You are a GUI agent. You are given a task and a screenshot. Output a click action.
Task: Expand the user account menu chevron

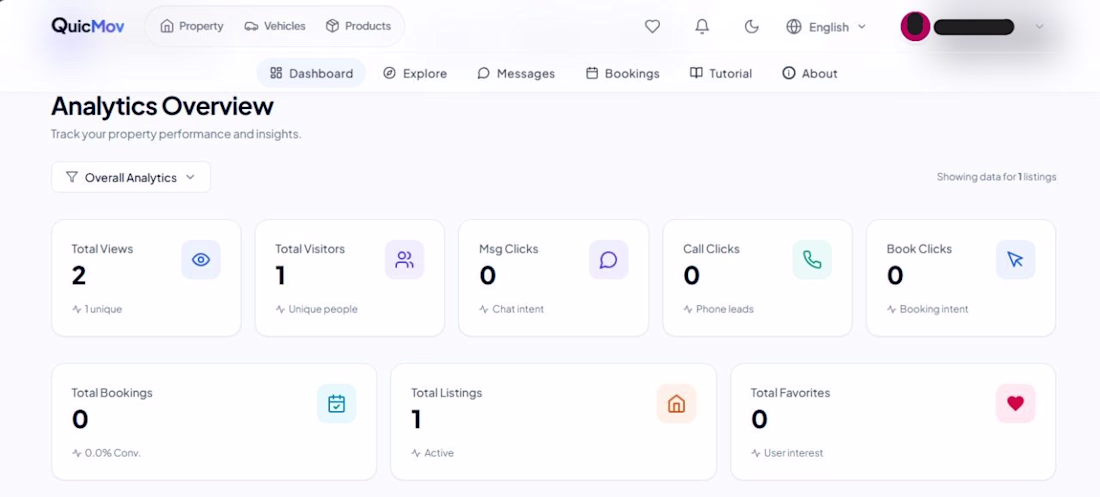pos(1040,27)
